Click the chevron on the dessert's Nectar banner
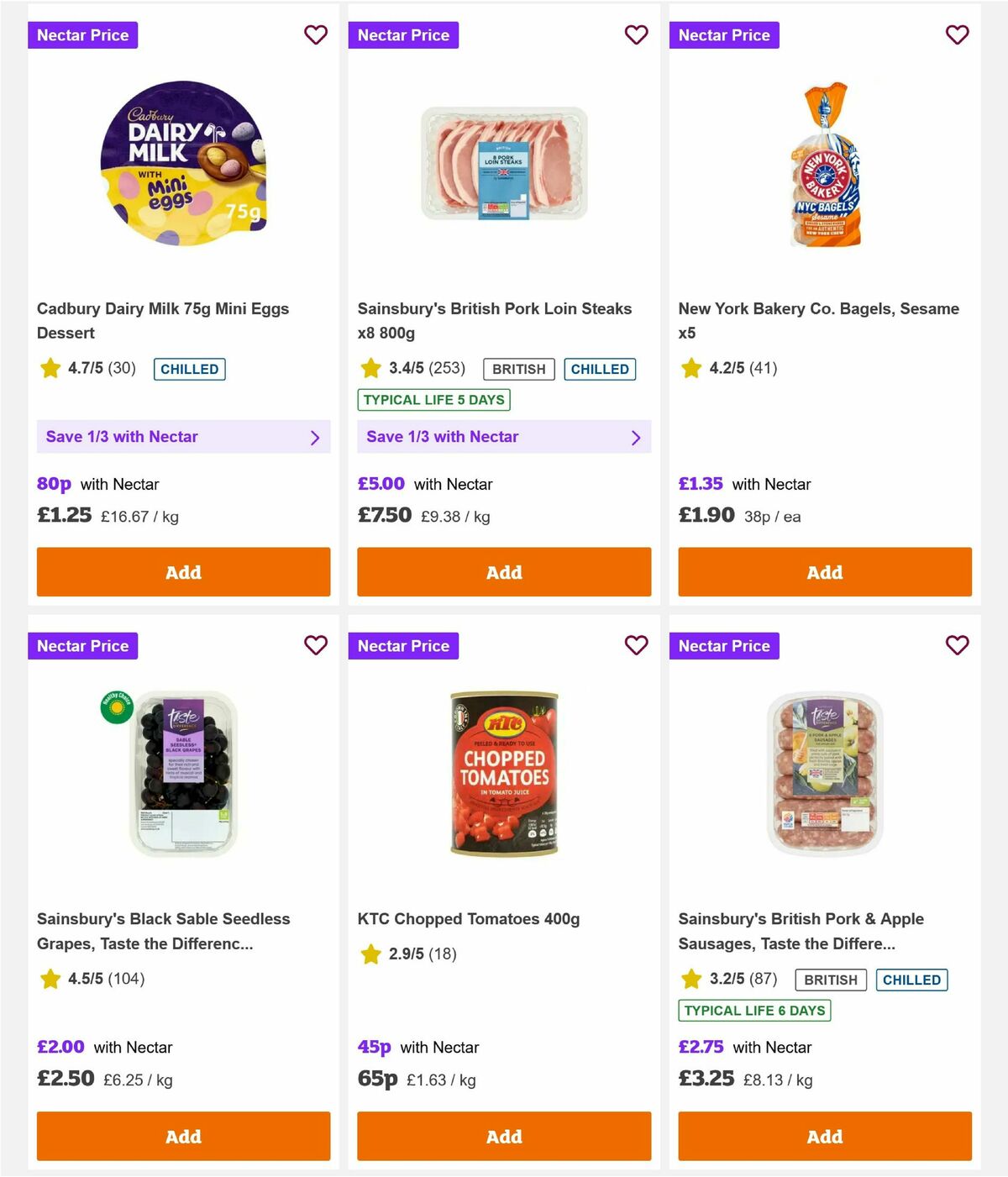1008x1177 pixels. click(x=315, y=438)
